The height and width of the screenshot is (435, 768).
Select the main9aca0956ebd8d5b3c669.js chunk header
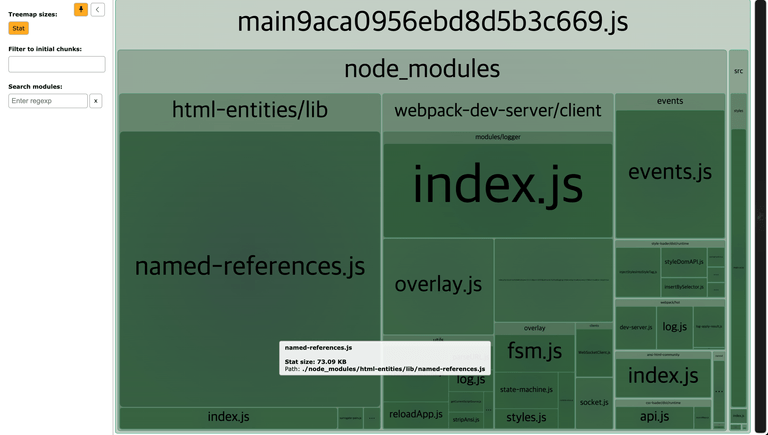(x=432, y=23)
